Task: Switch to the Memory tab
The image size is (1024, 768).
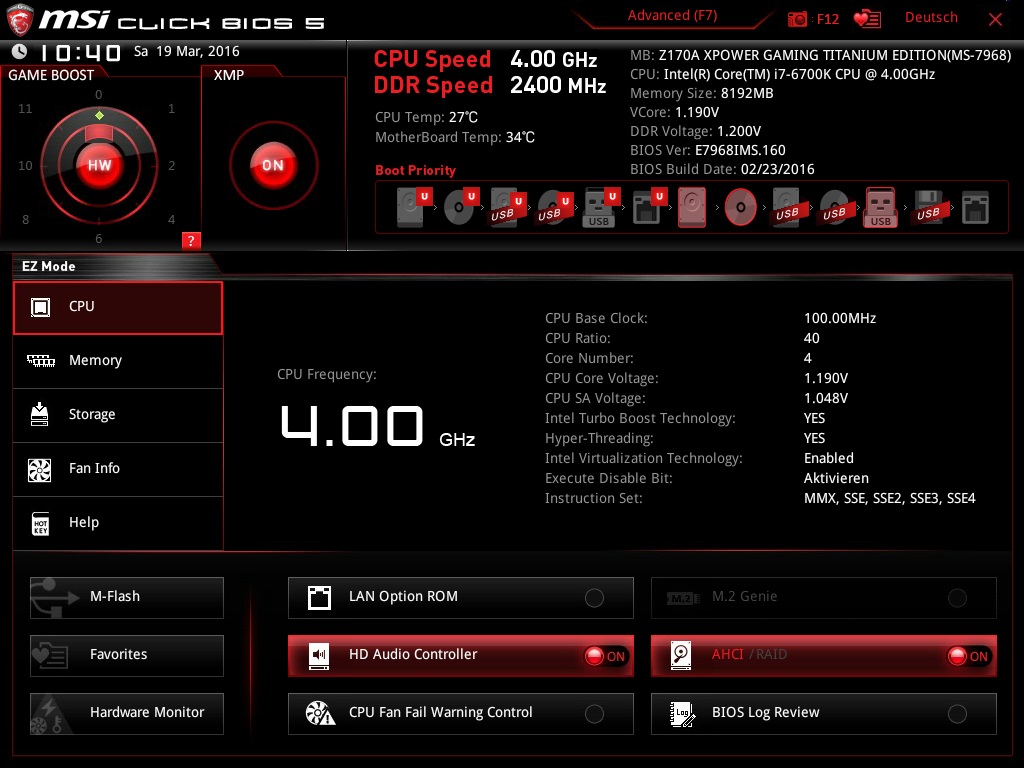Action: coord(118,361)
